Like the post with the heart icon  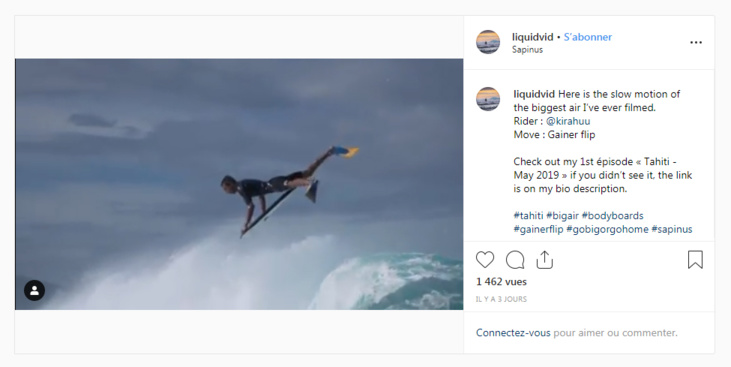click(x=485, y=260)
